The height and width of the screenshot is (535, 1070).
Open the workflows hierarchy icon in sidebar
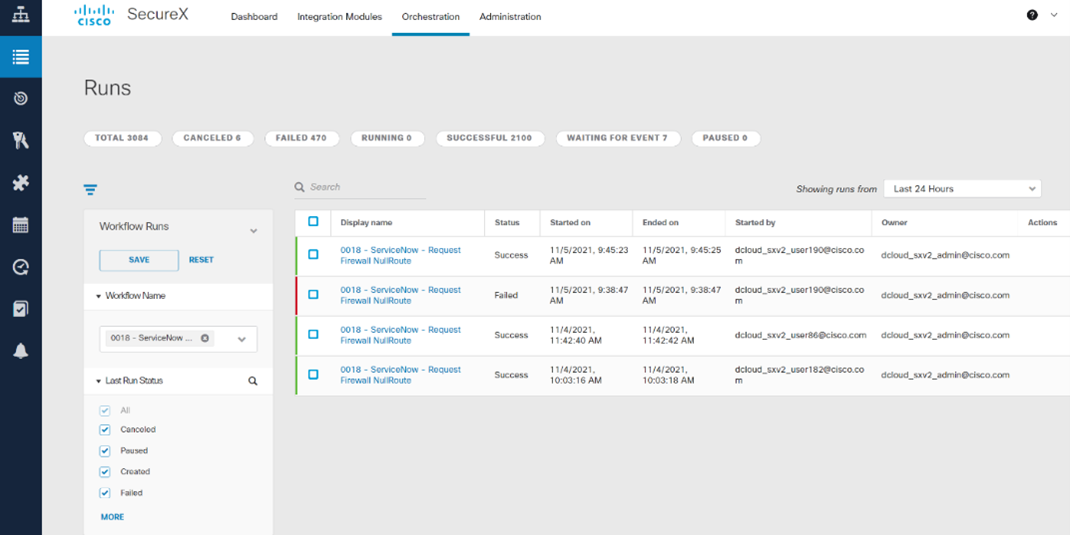[20, 15]
